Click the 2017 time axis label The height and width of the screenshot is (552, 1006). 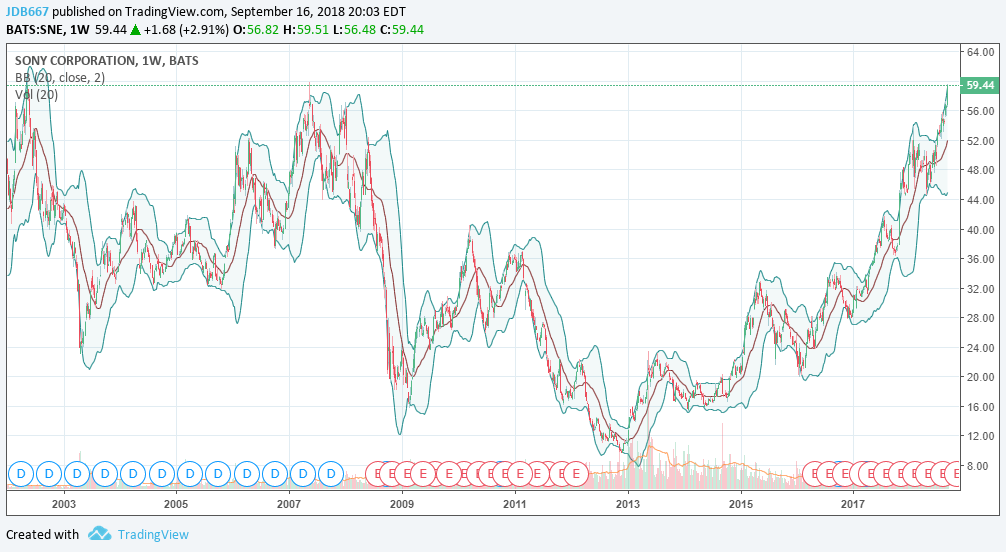[x=853, y=504]
